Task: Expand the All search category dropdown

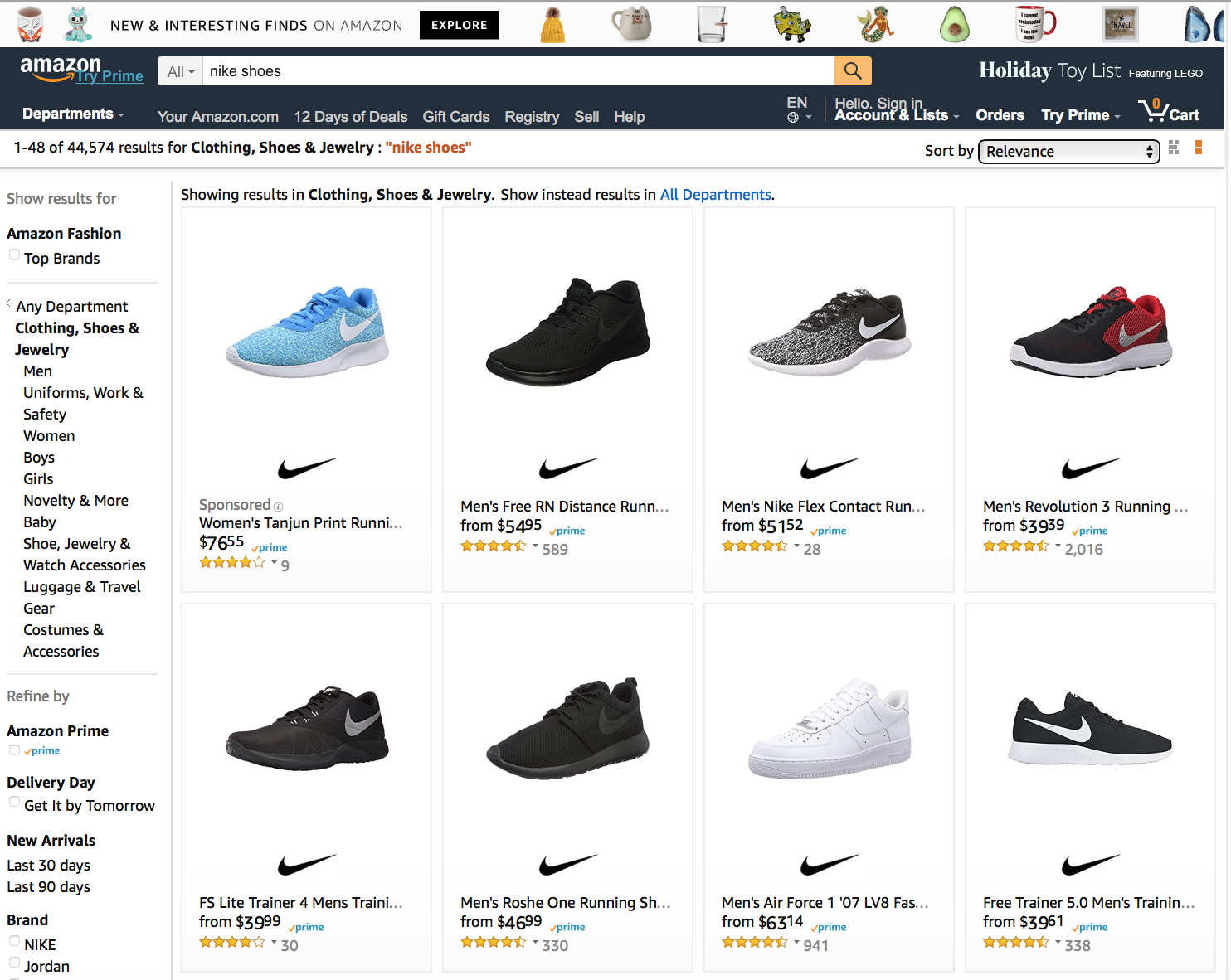Action: click(x=181, y=72)
